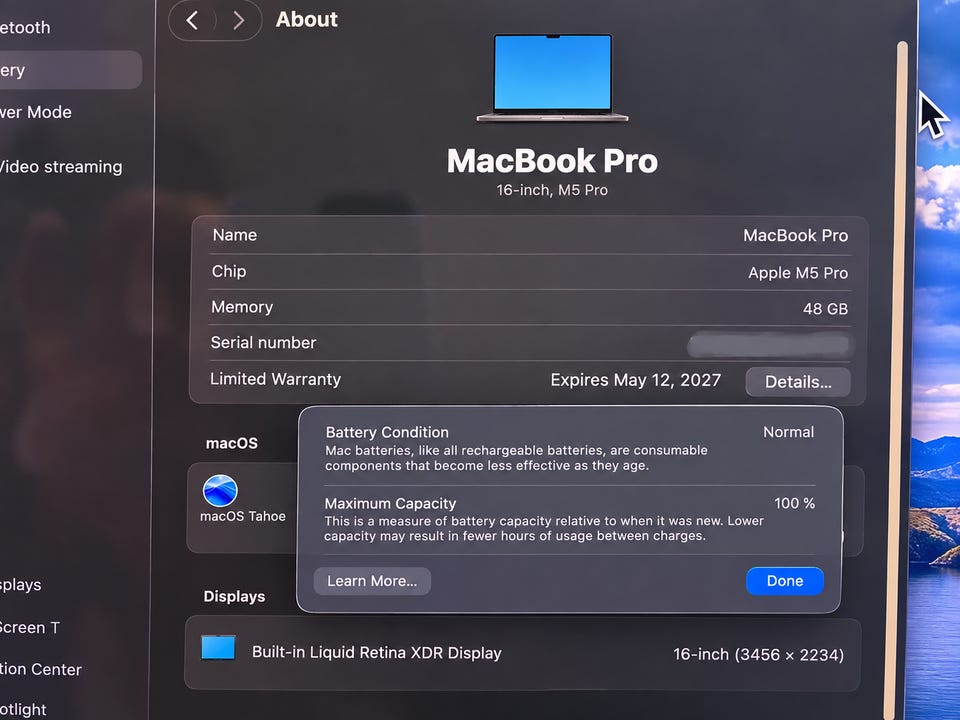
Task: Click the 'macOS Tahoe' label
Action: (x=243, y=516)
